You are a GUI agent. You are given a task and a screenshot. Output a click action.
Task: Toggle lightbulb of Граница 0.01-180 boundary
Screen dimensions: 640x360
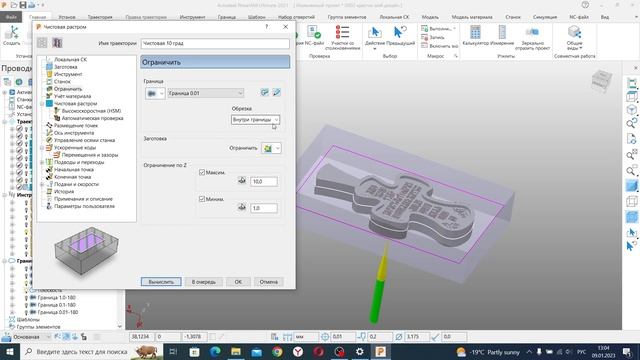(x=27, y=312)
